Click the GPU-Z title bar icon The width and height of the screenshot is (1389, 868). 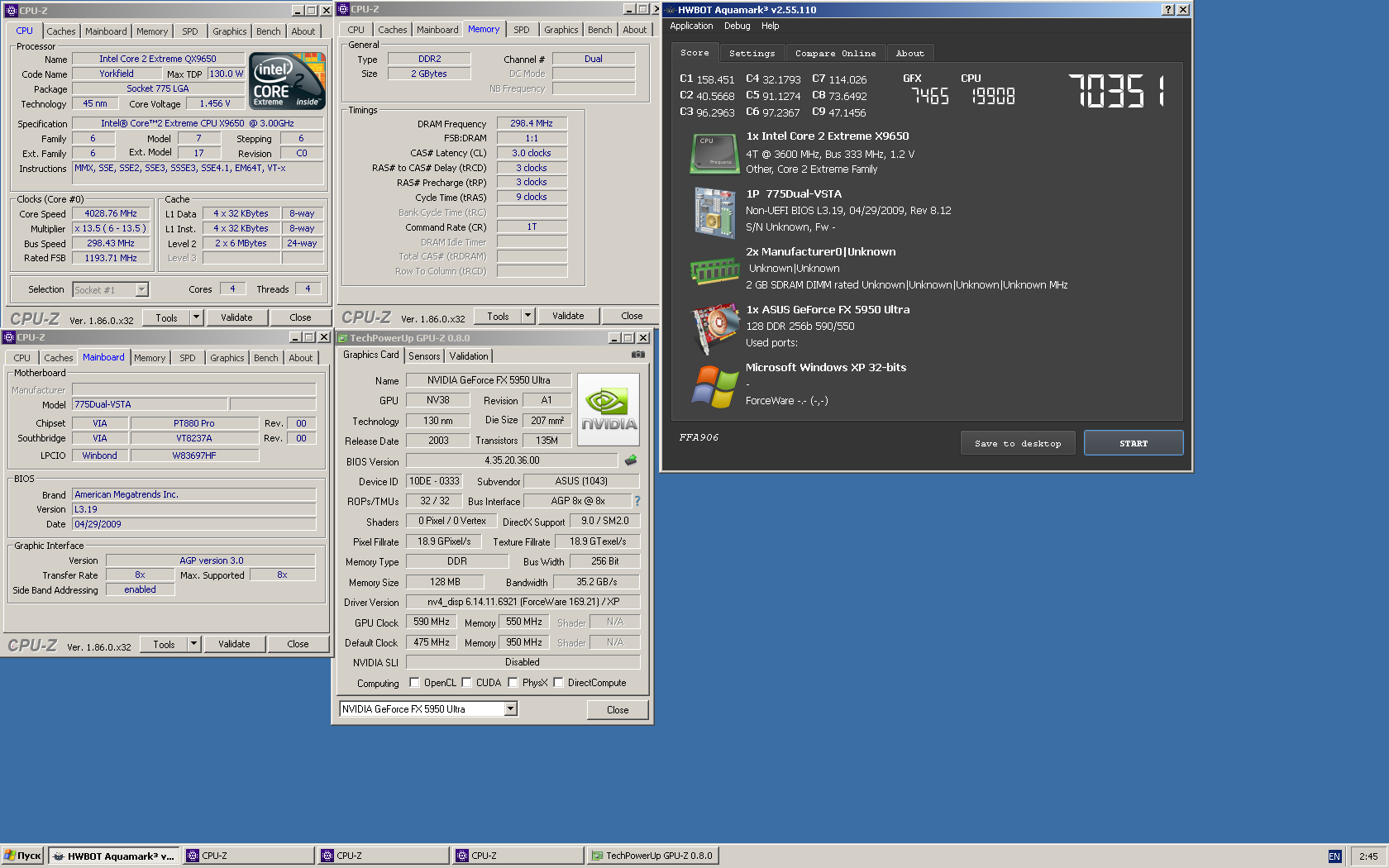(343, 338)
